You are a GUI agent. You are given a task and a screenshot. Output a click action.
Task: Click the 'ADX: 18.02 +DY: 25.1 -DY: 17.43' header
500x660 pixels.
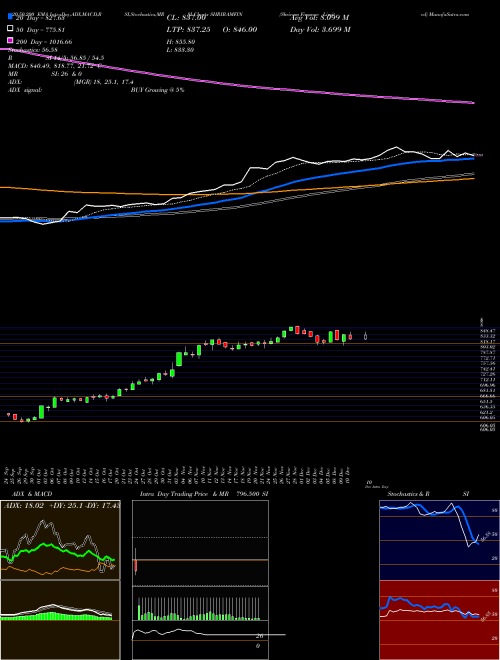61,505
